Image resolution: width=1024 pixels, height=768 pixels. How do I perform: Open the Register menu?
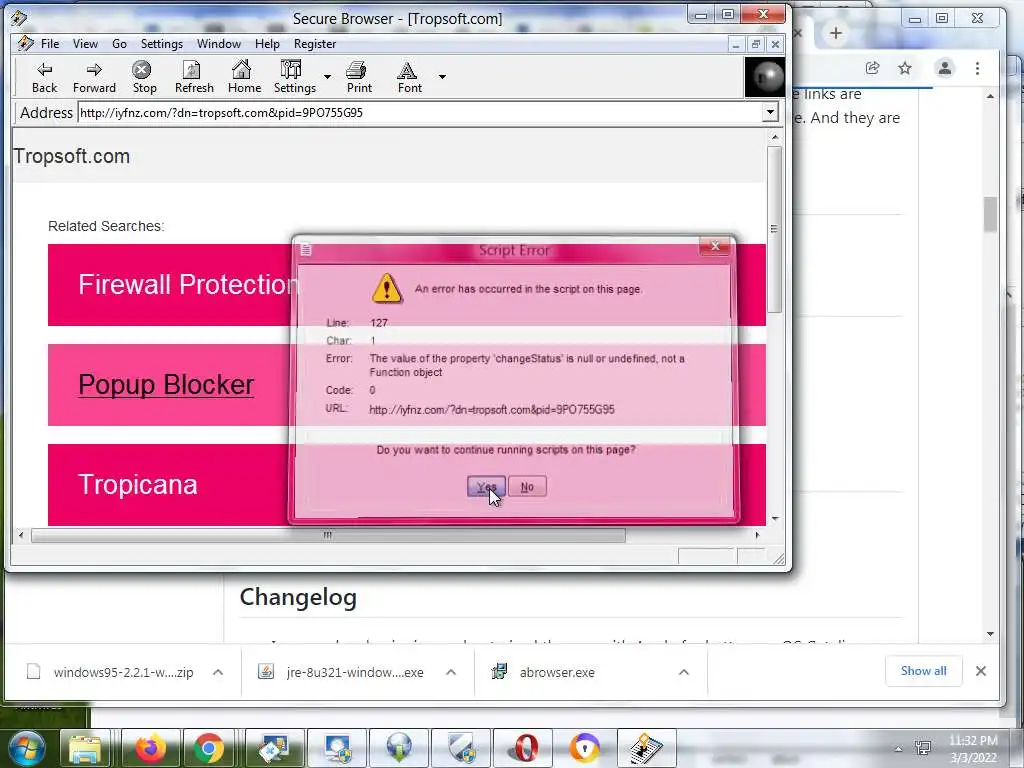point(315,44)
